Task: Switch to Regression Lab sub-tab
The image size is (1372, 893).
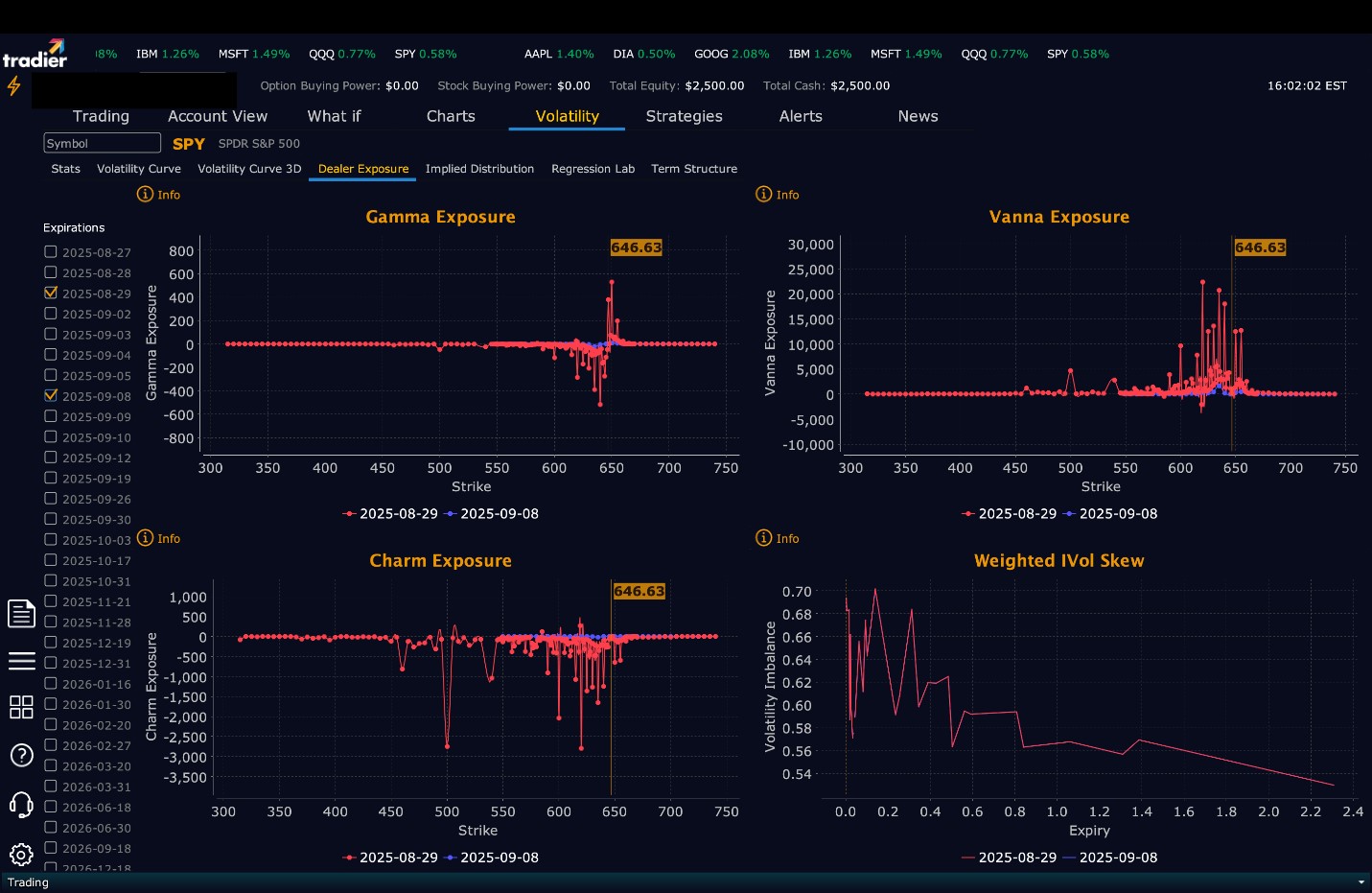Action: pos(593,169)
